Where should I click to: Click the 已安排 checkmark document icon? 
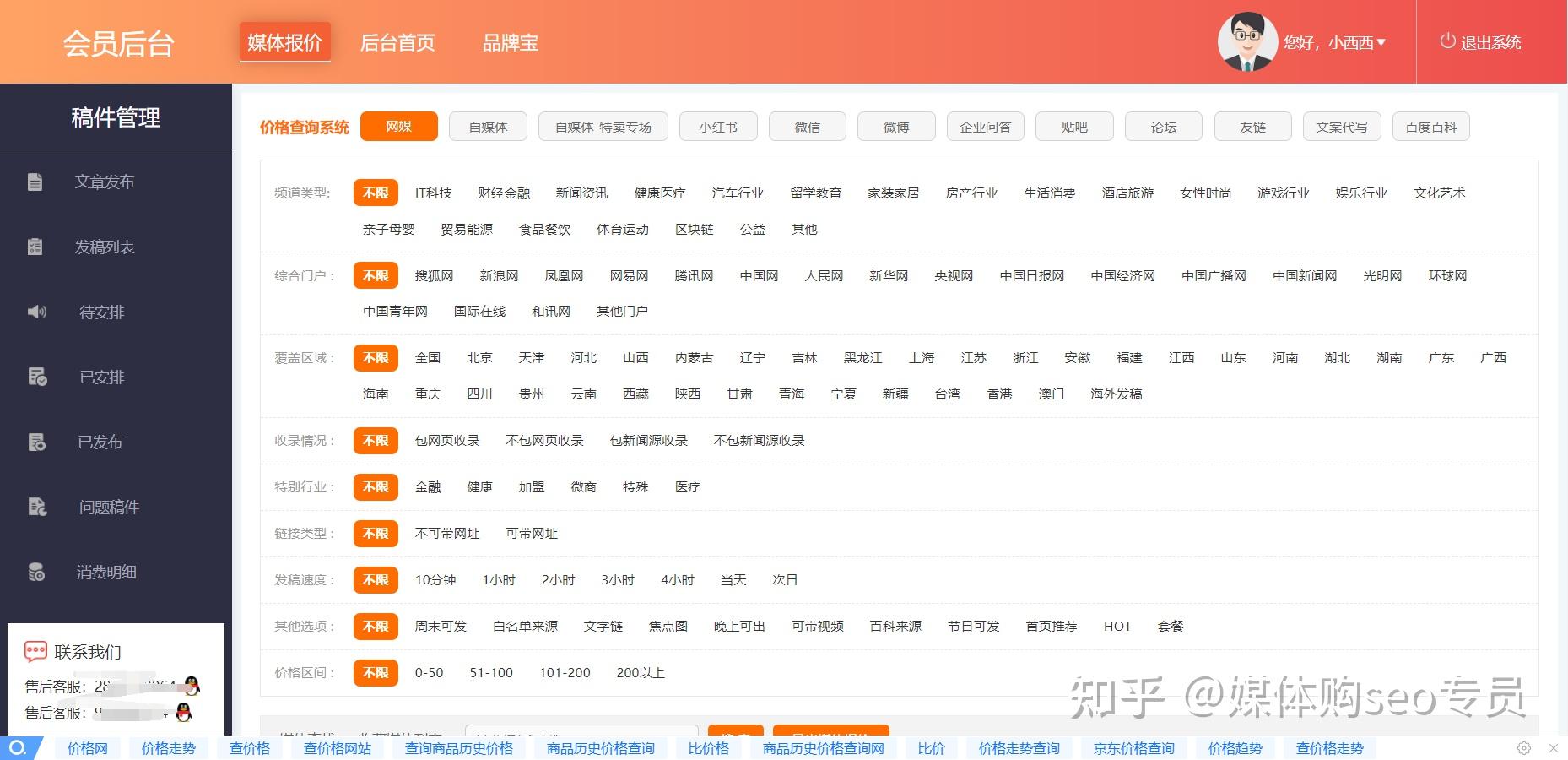tap(37, 377)
